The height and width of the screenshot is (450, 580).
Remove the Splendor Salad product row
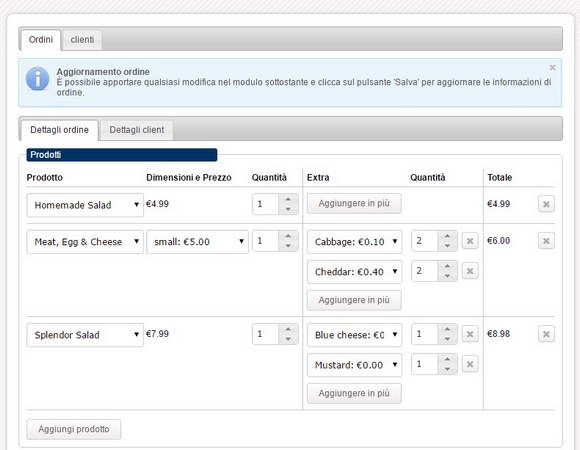coord(546,334)
